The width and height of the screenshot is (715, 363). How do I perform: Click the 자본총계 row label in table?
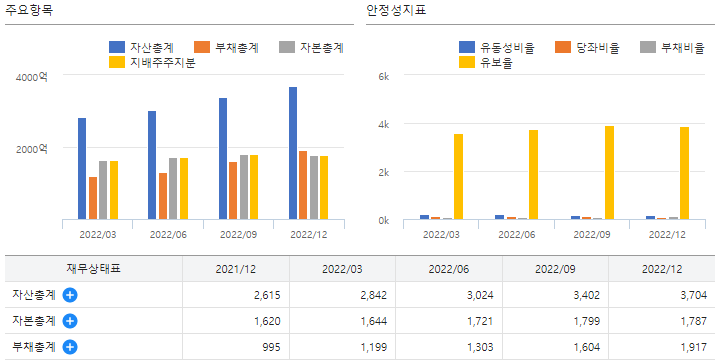pos(34,321)
